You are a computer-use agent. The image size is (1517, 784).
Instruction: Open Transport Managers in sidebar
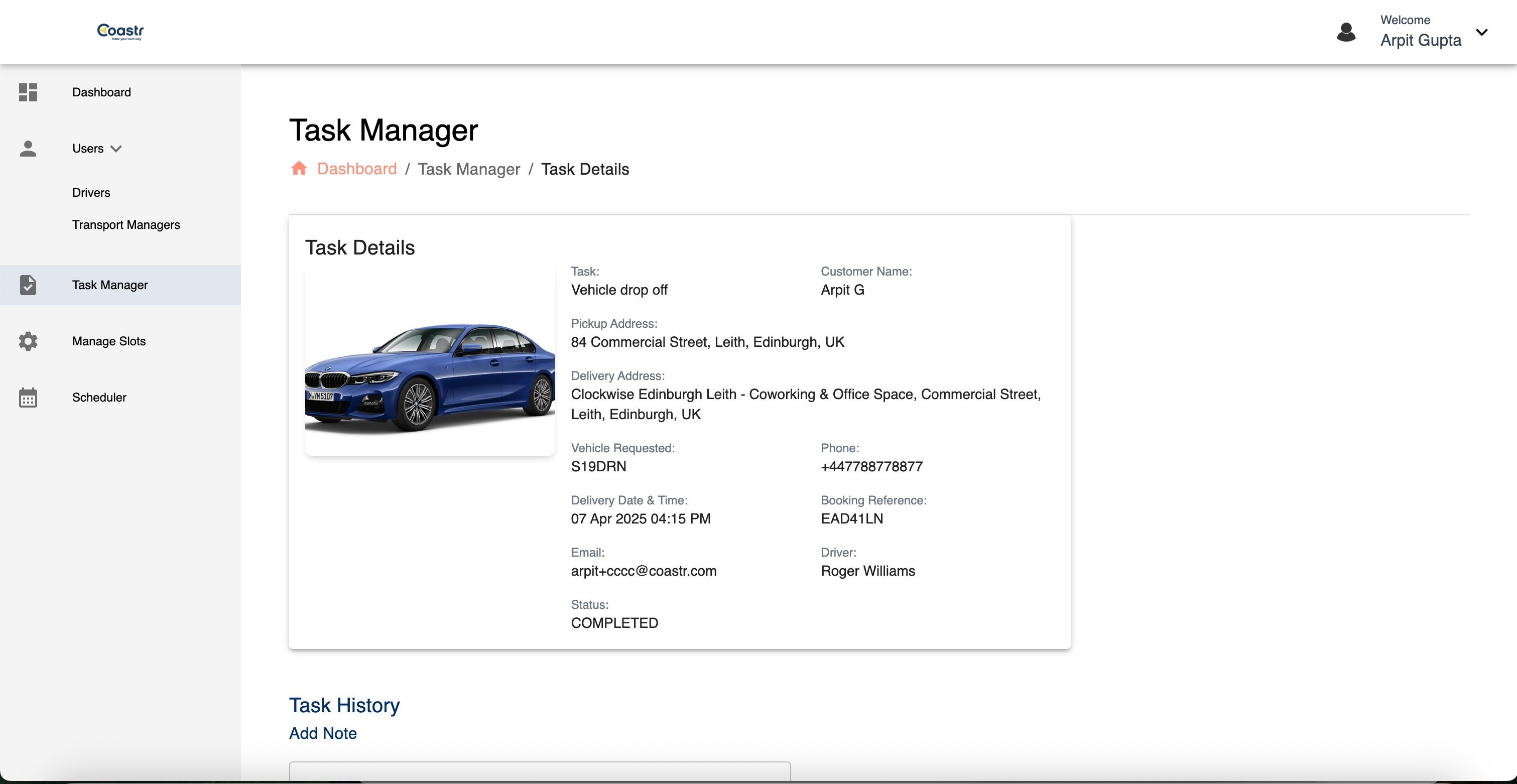tap(126, 225)
